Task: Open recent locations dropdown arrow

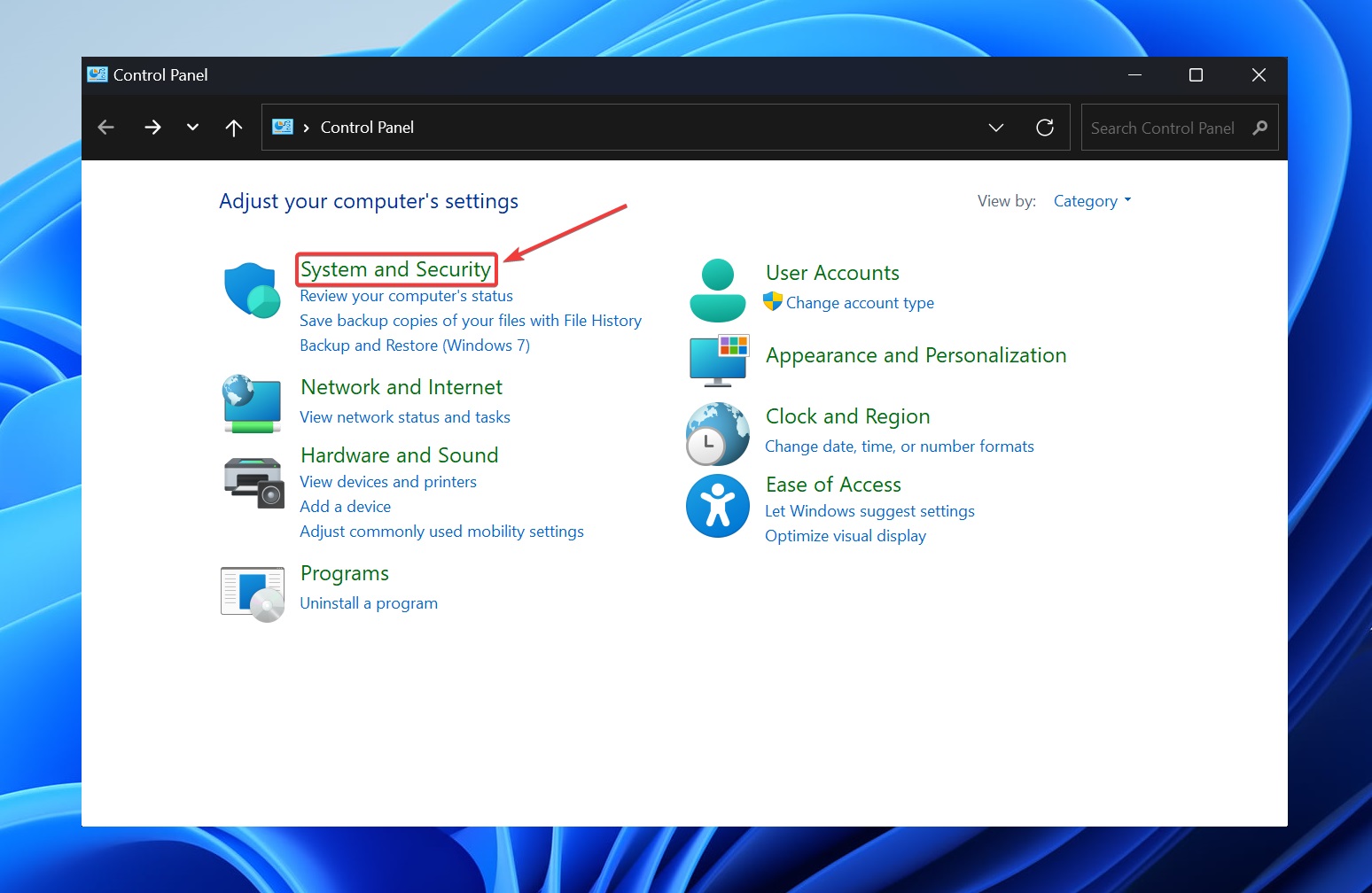Action: (x=192, y=128)
